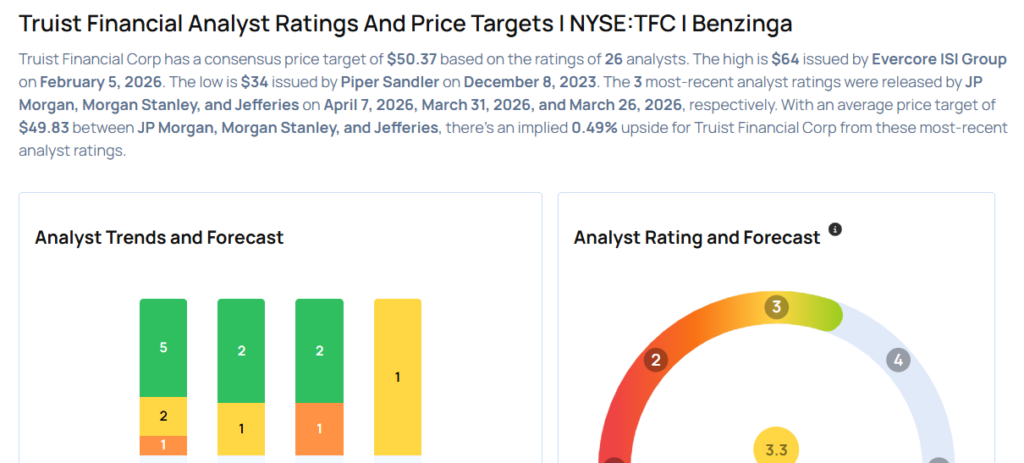The height and width of the screenshot is (463, 1024).
Task: Select the gauge marker numbered 3
Action: pos(775,307)
